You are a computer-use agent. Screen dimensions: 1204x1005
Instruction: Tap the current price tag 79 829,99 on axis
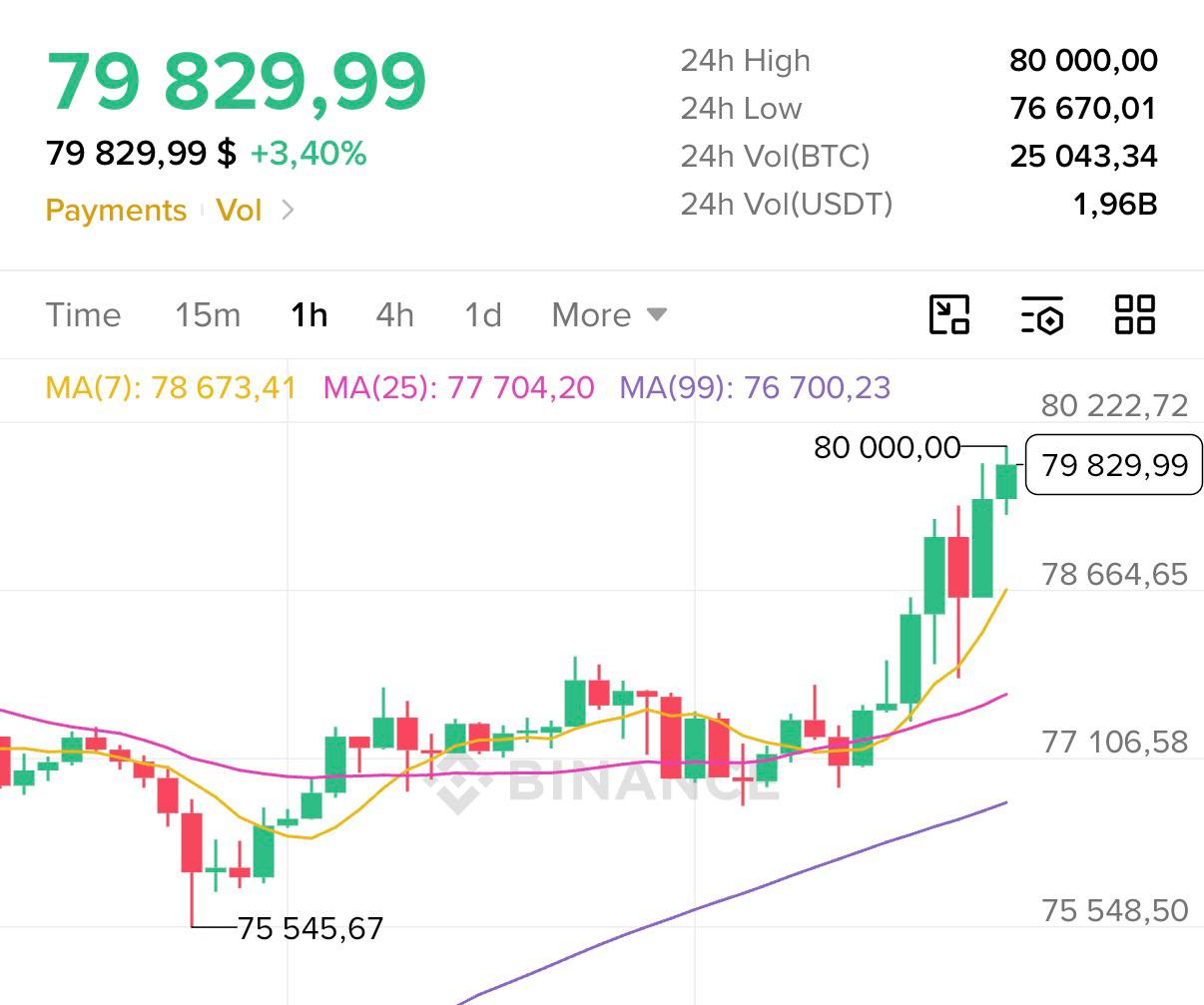tap(1114, 465)
